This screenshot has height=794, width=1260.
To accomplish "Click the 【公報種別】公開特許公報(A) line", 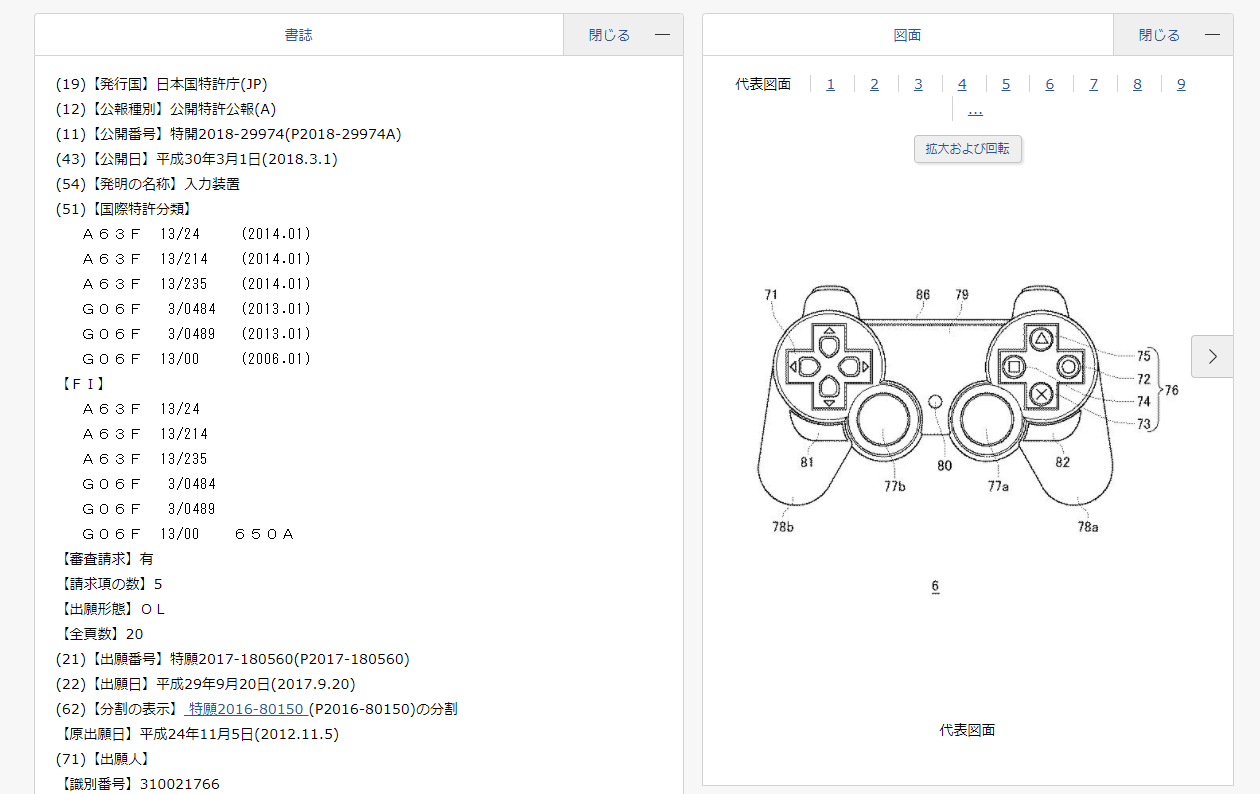I will (x=166, y=109).
